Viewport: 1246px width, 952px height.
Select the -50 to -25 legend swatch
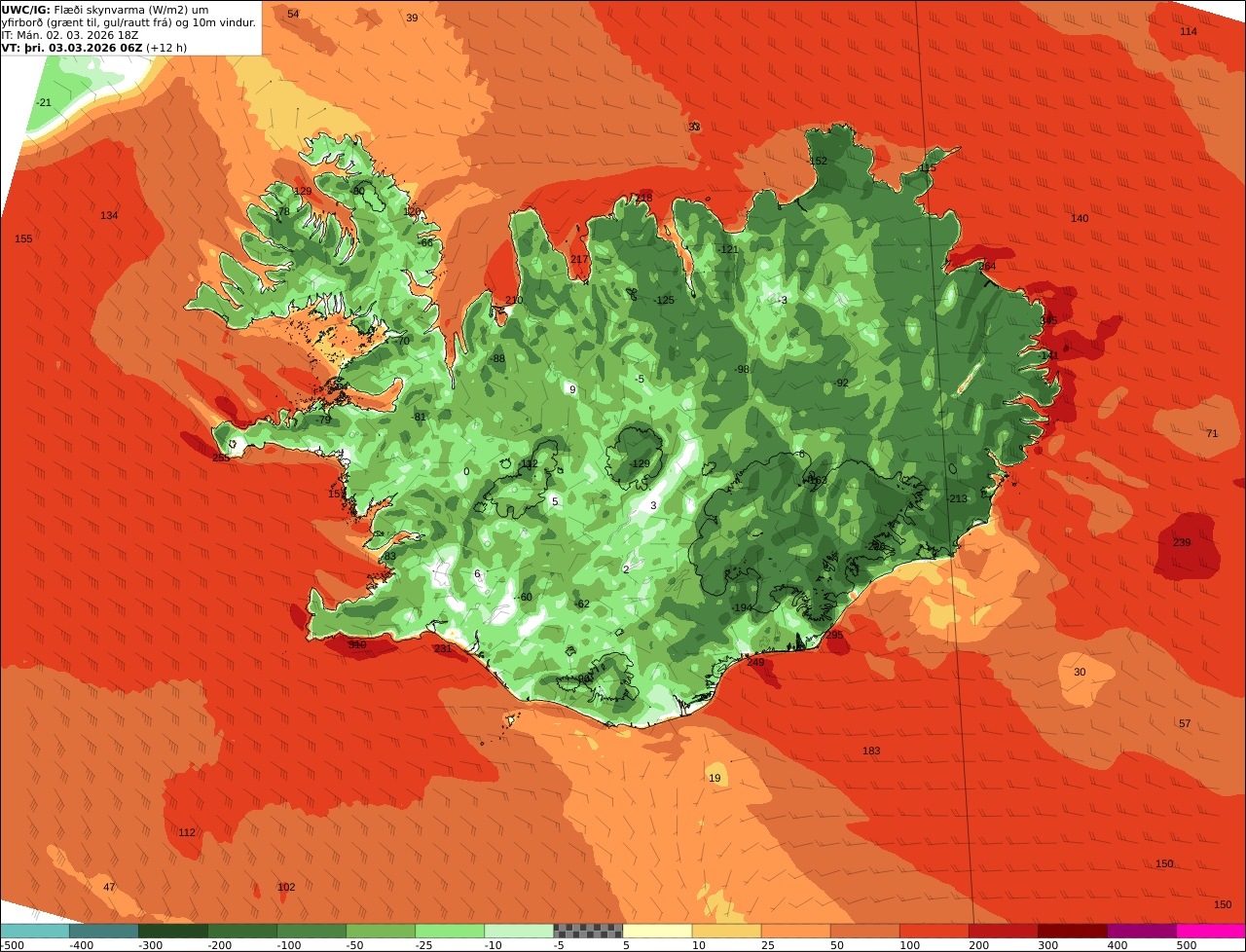tap(381, 931)
